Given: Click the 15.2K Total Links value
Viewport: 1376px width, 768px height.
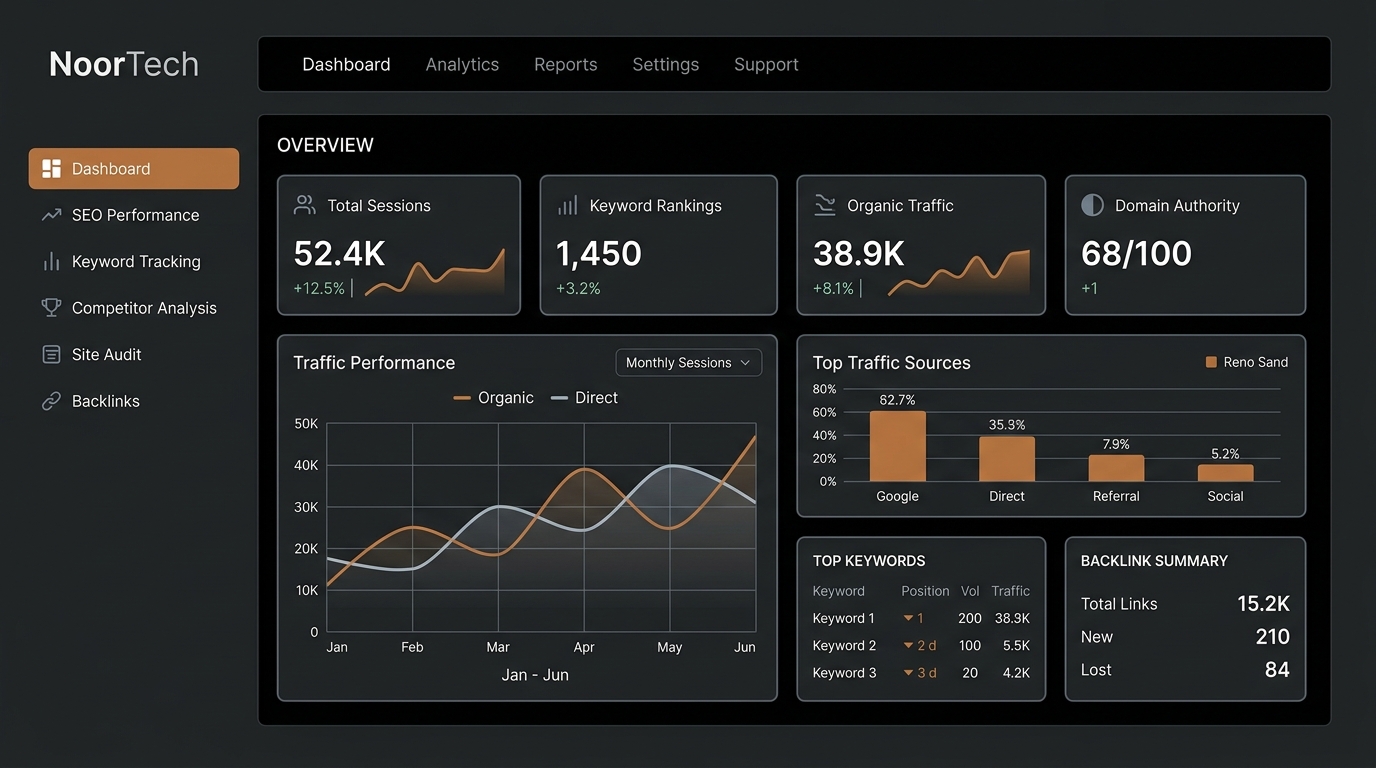Looking at the screenshot, I should pyautogui.click(x=1263, y=604).
